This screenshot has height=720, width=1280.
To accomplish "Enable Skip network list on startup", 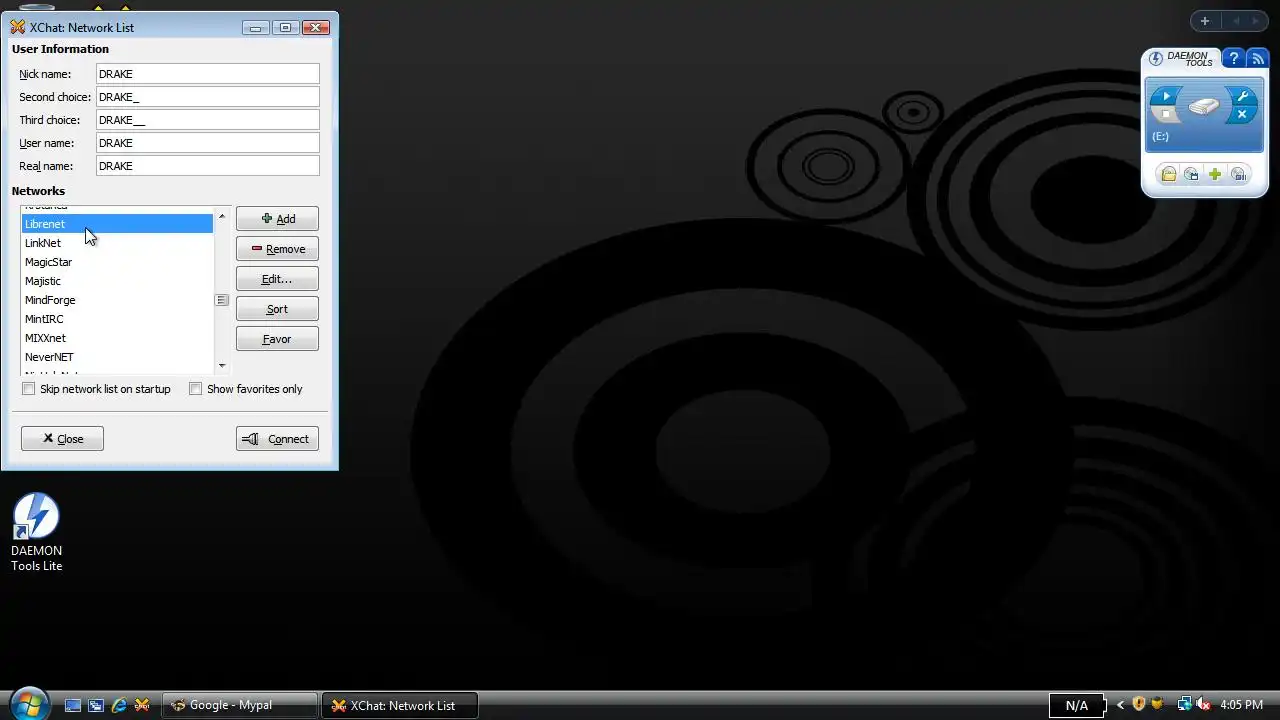I will pyautogui.click(x=29, y=389).
